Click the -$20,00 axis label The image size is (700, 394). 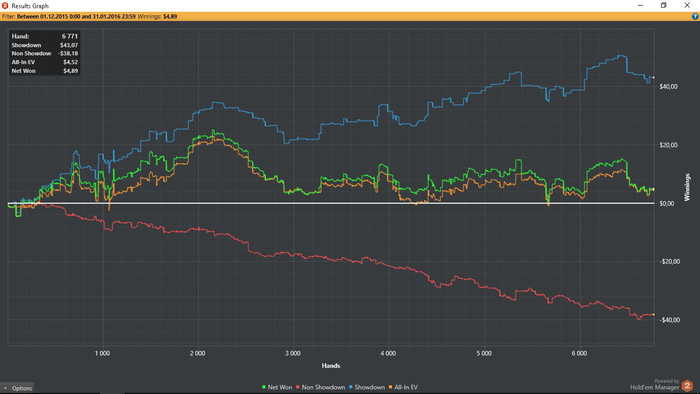tap(669, 261)
